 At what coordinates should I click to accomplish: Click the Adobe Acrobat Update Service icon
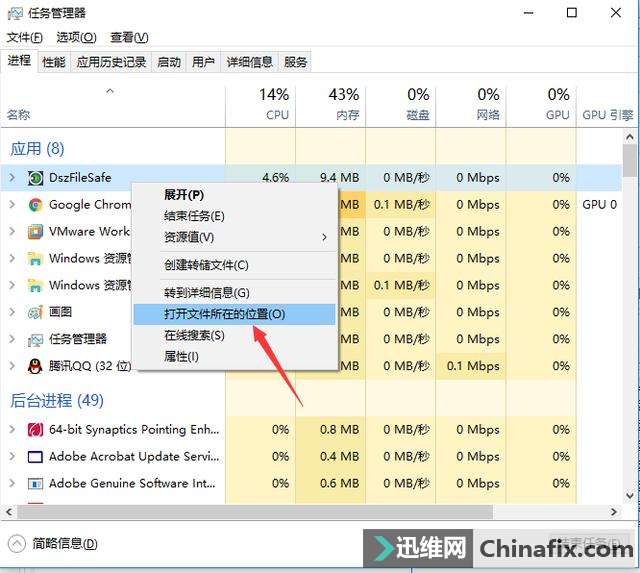pos(35,457)
